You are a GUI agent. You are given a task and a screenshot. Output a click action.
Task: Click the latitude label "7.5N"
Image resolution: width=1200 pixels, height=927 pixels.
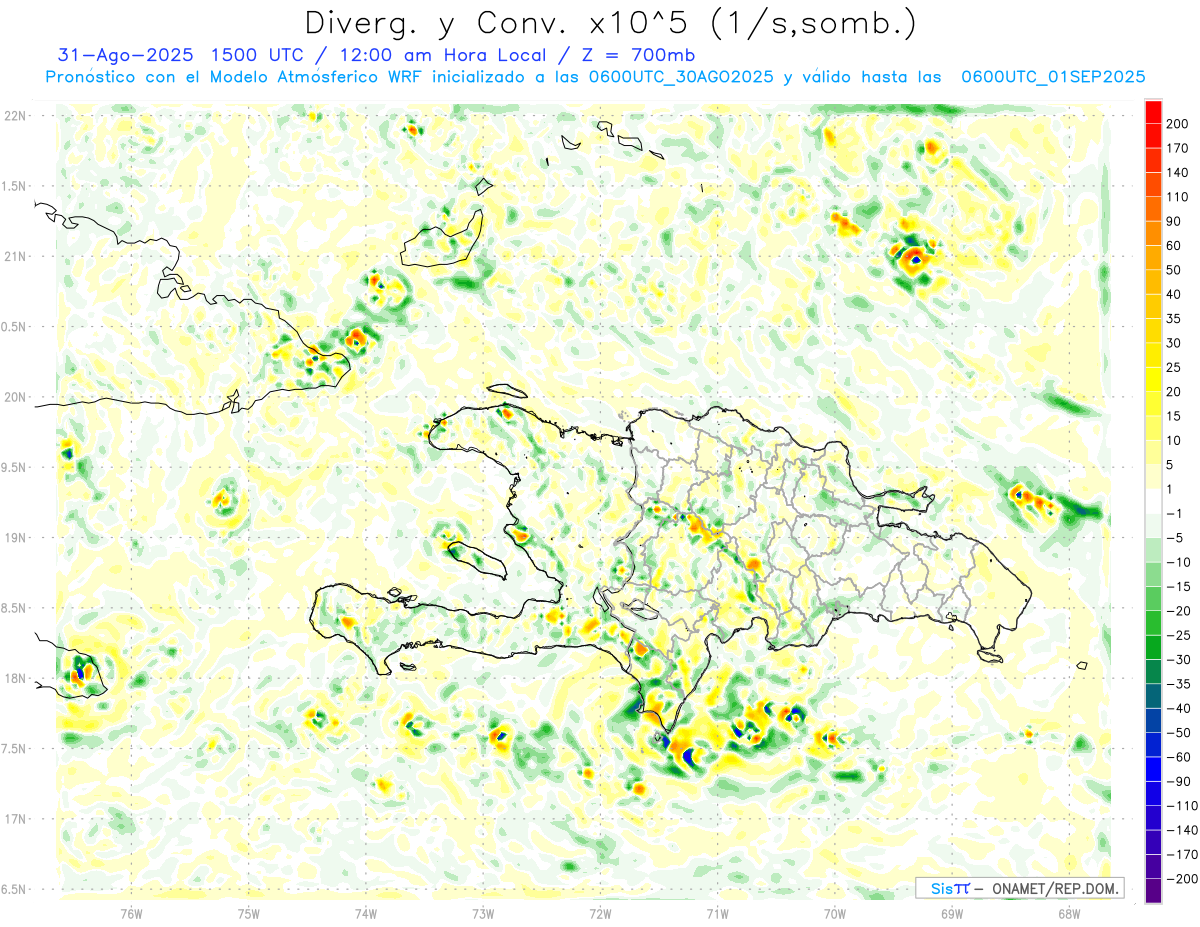pos(14,749)
